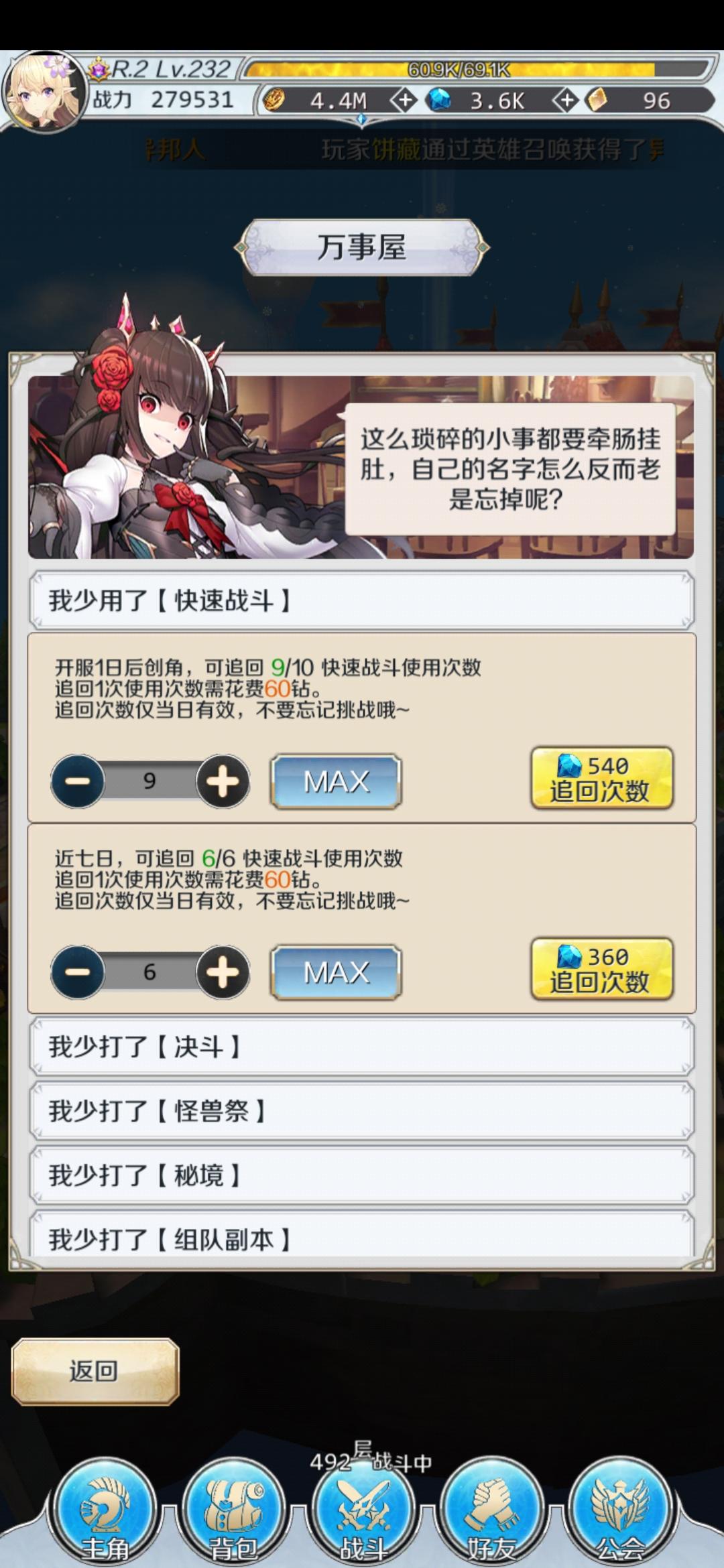Decrease the 6-count stepper with minus
Viewport: 724px width, 1568px height.
click(x=78, y=972)
